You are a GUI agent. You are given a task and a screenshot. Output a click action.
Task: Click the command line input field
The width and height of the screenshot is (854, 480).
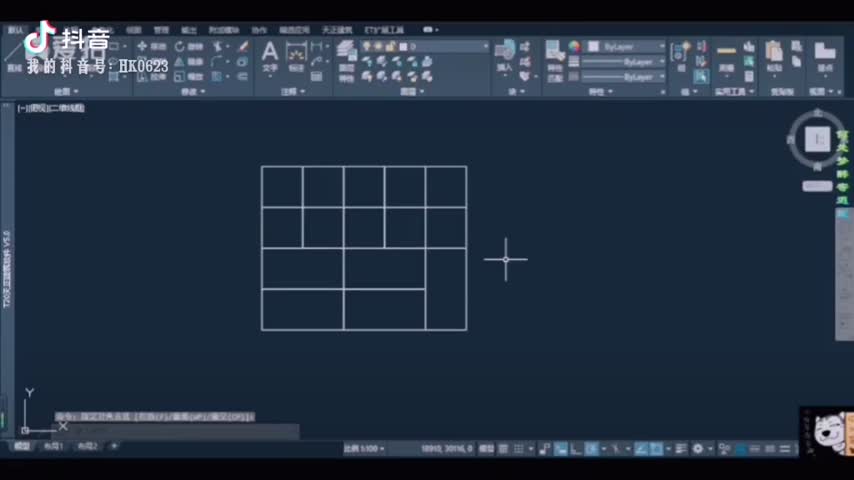click(180, 431)
